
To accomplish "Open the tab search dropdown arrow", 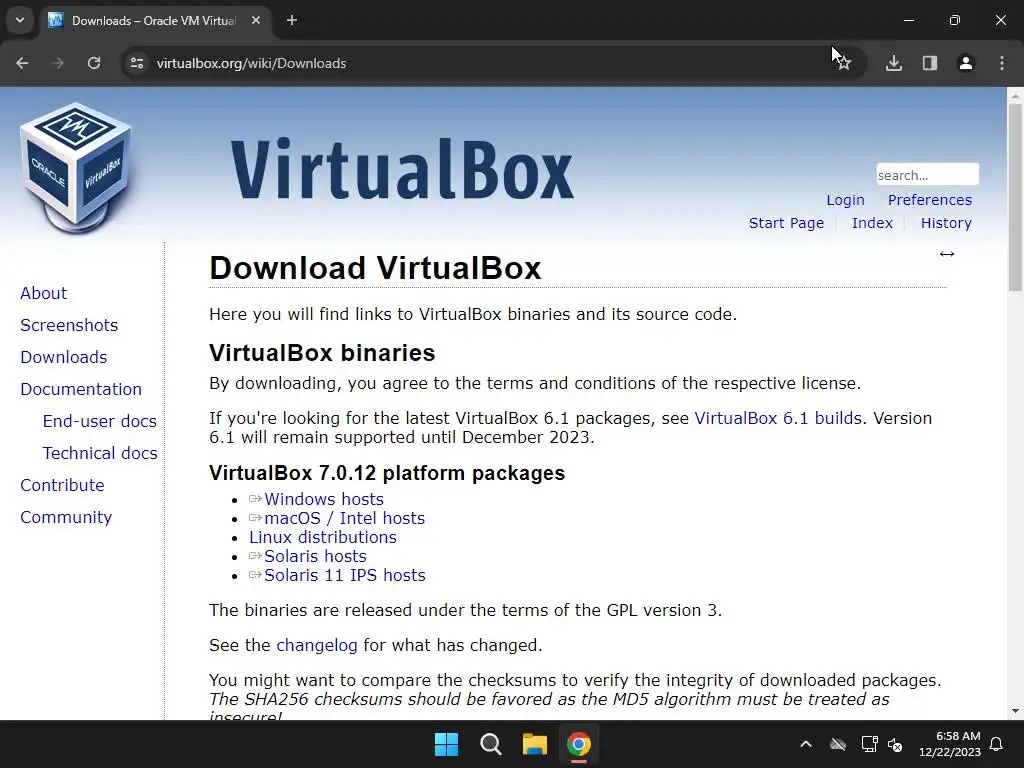I will click(x=20, y=20).
